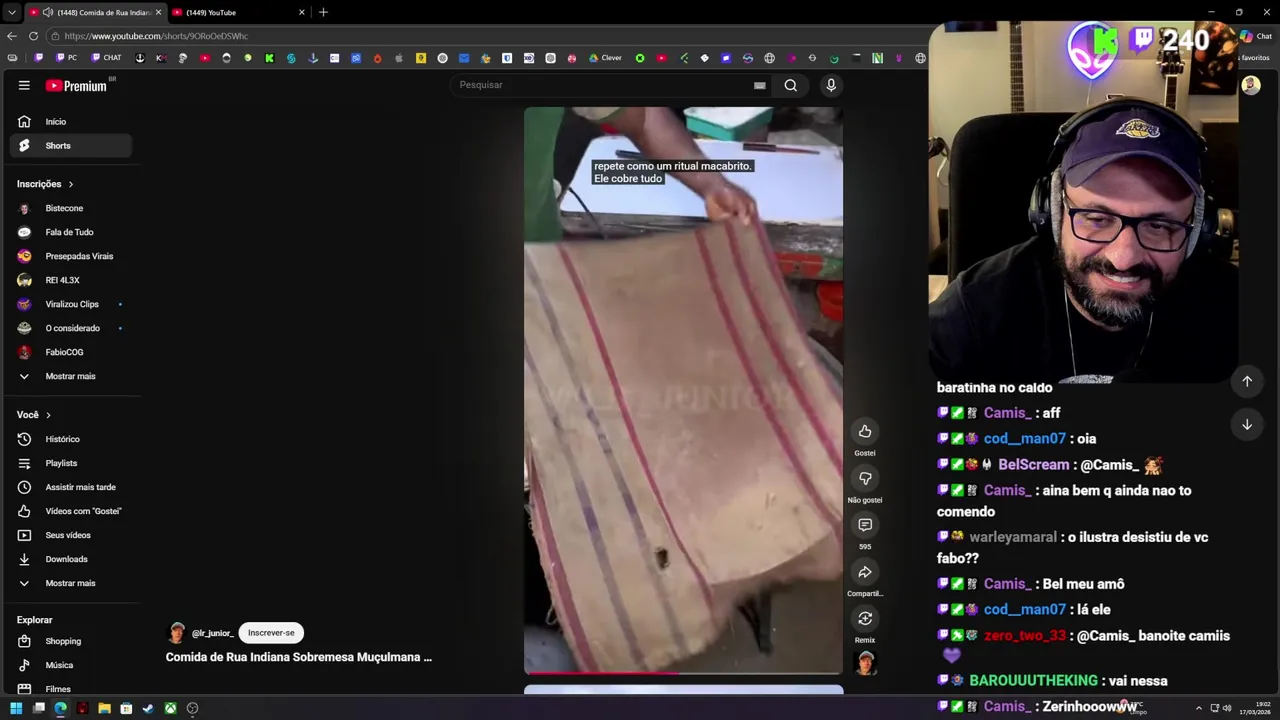The image size is (1280, 720).
Task: Go to previous short with up arrow
Action: (x=1247, y=381)
